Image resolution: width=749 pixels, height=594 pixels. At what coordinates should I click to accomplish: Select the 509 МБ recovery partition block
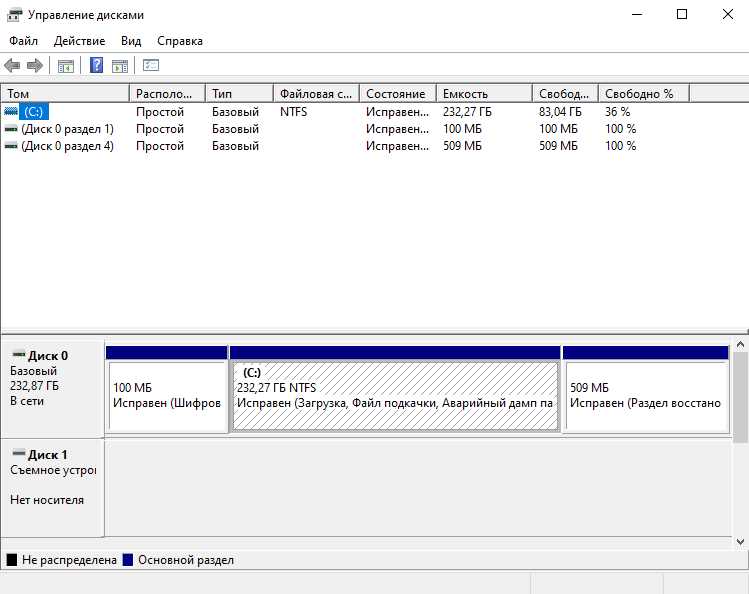click(x=646, y=389)
